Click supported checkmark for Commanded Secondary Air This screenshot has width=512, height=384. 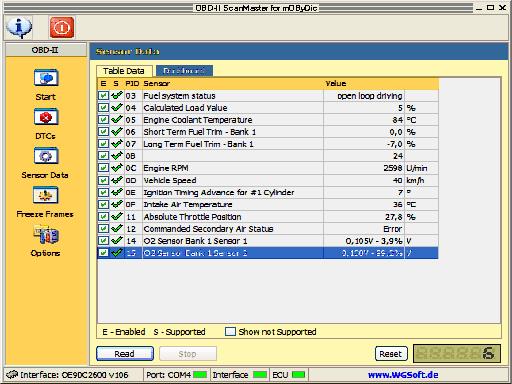[x=117, y=229]
